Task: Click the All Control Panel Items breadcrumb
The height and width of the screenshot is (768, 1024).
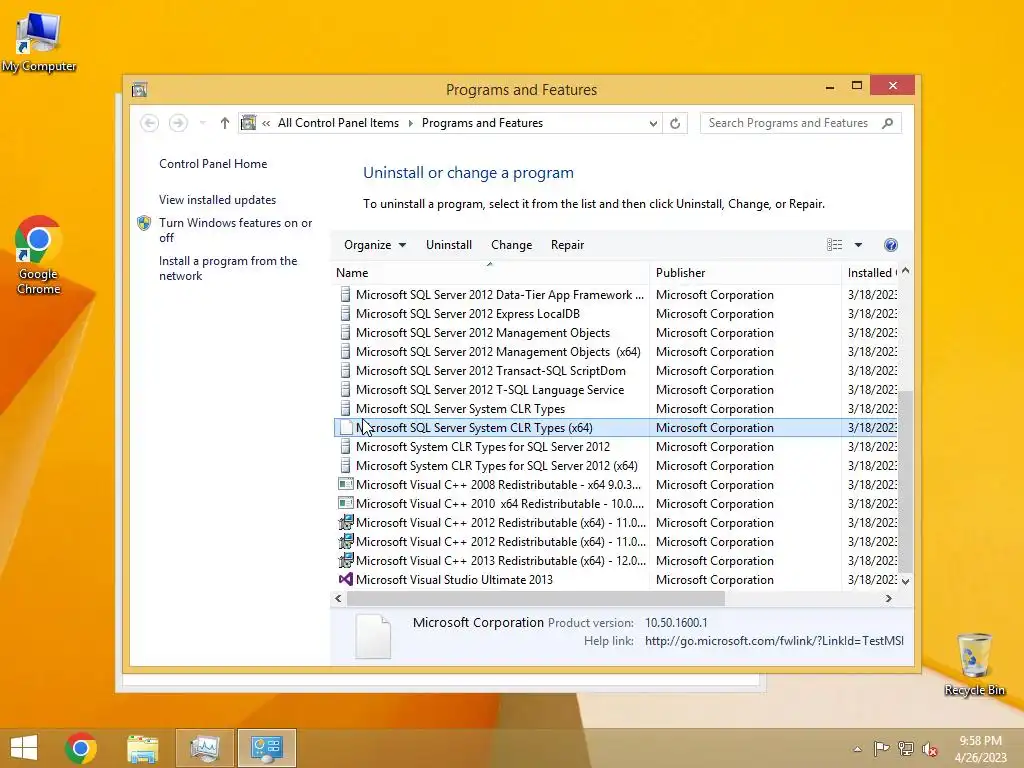Action: [x=338, y=123]
